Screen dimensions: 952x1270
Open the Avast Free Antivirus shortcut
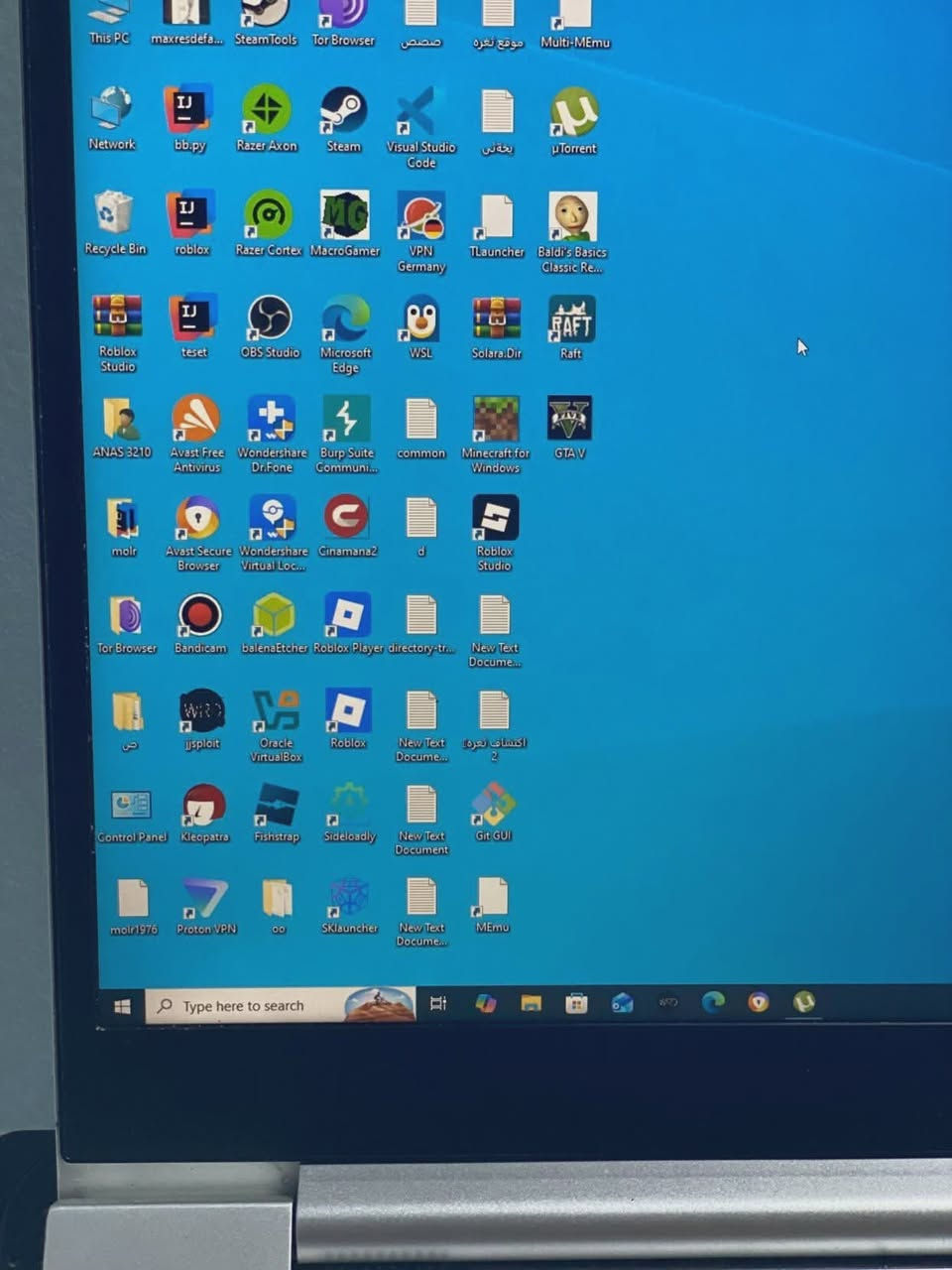point(195,420)
